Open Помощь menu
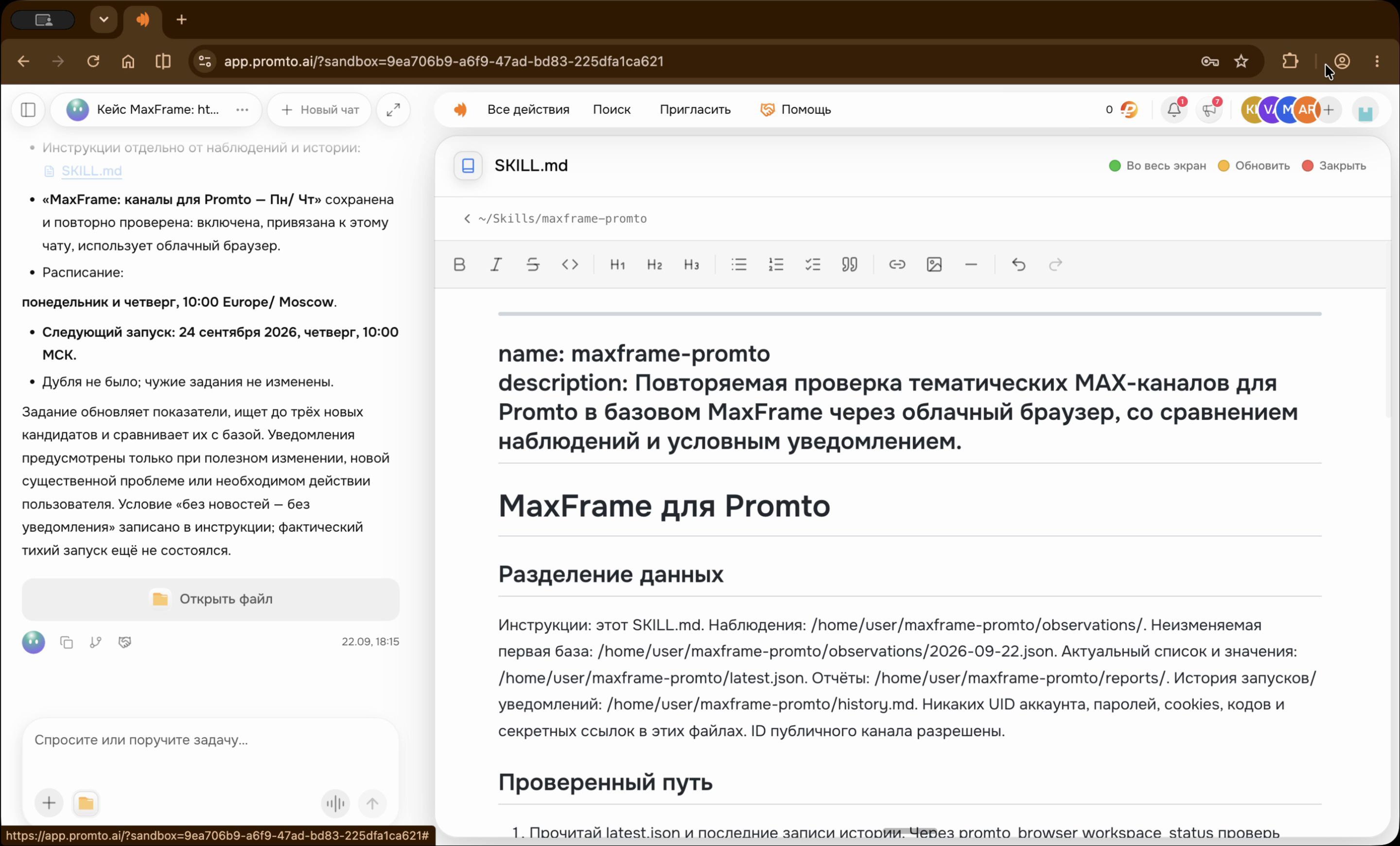1400x846 pixels. click(x=795, y=110)
